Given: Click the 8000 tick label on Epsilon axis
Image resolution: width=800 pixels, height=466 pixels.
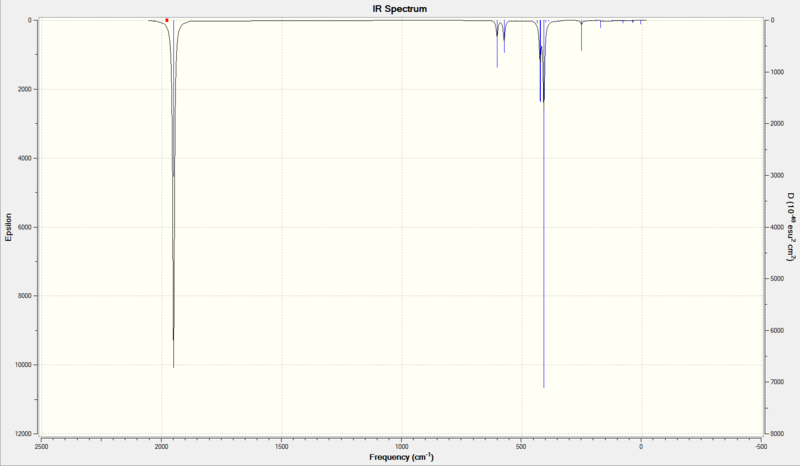Looking at the screenshot, I should click(25, 296).
